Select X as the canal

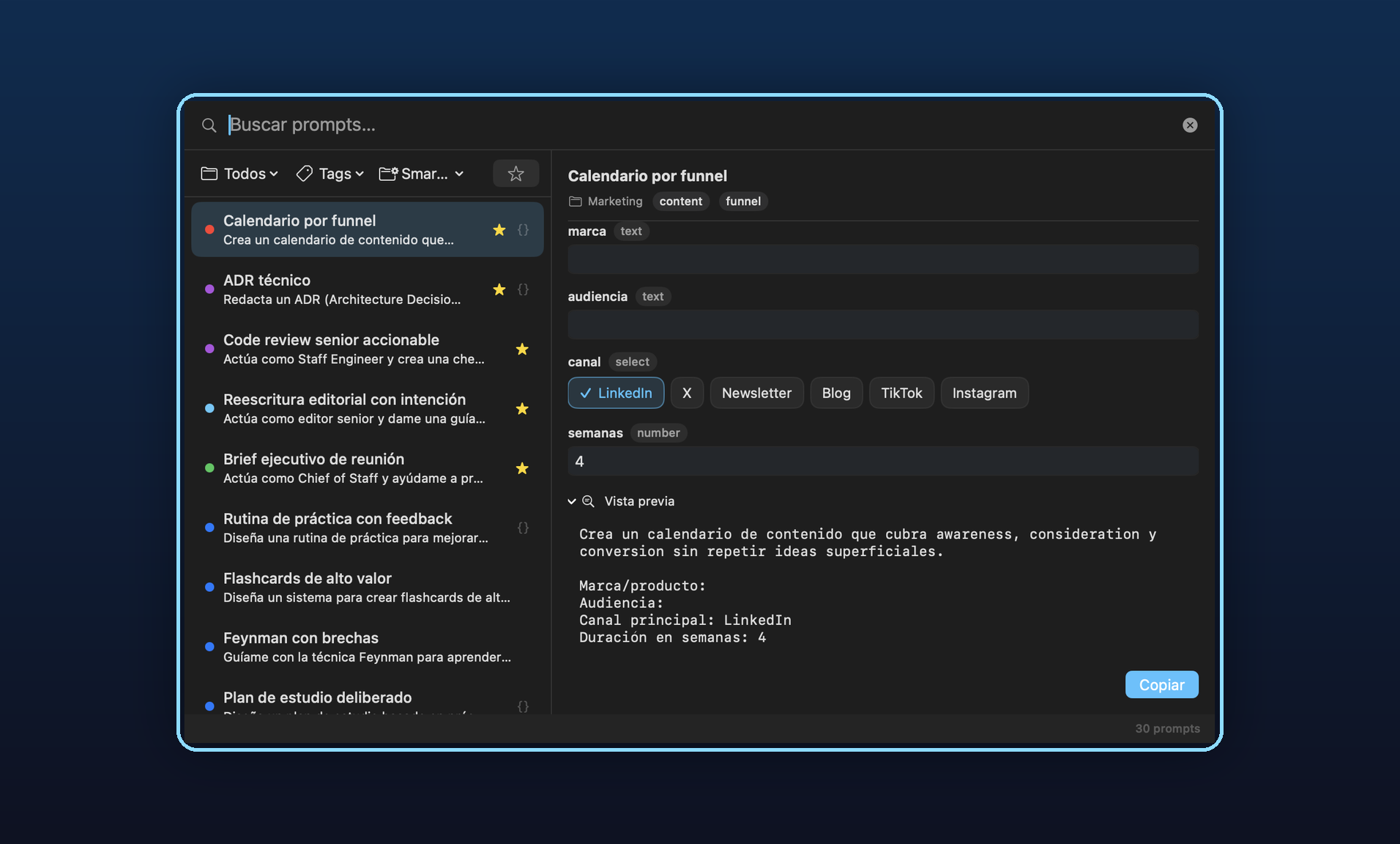[687, 393]
